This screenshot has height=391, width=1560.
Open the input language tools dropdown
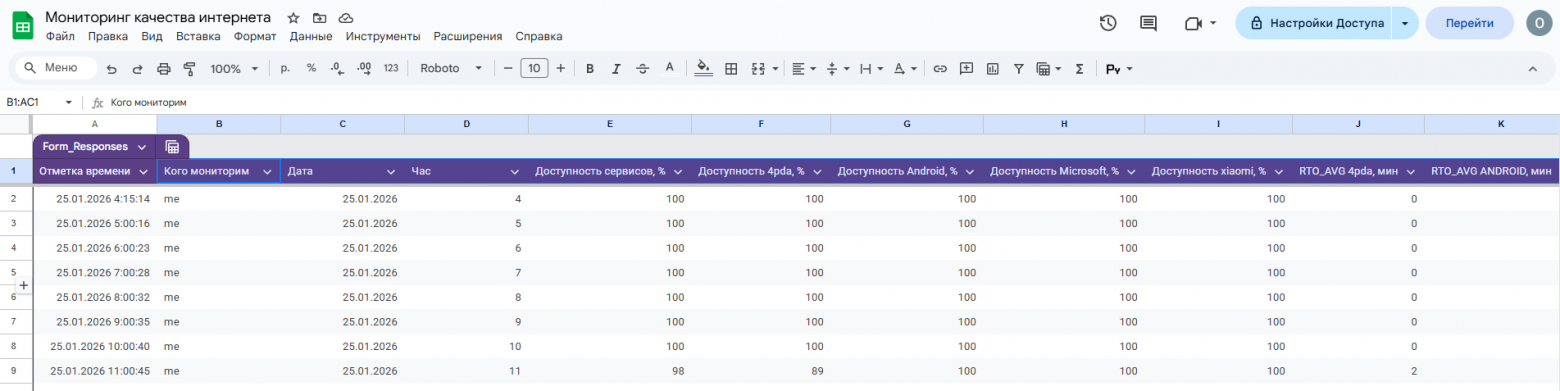coord(1119,69)
